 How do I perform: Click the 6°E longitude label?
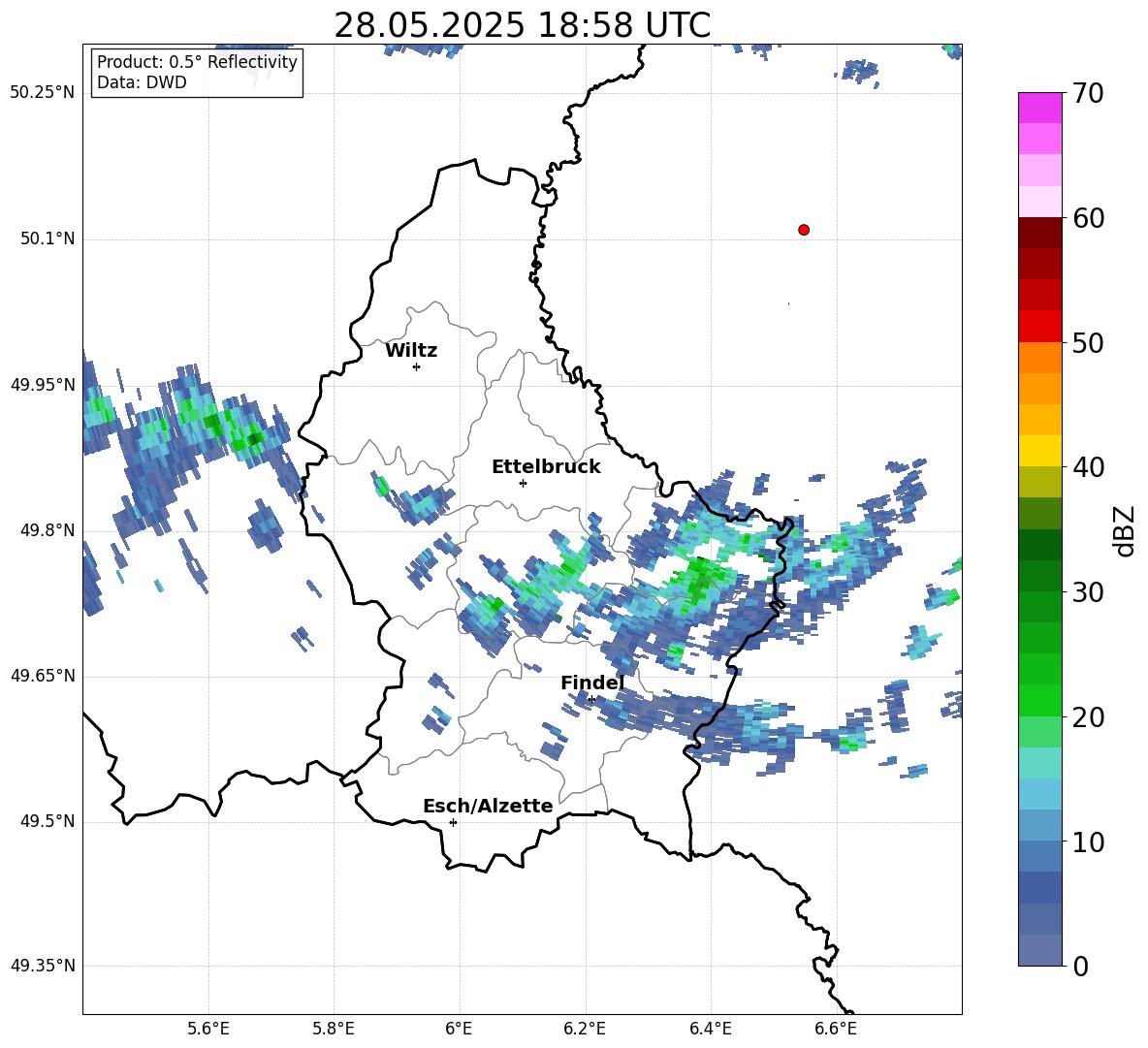point(459,1029)
